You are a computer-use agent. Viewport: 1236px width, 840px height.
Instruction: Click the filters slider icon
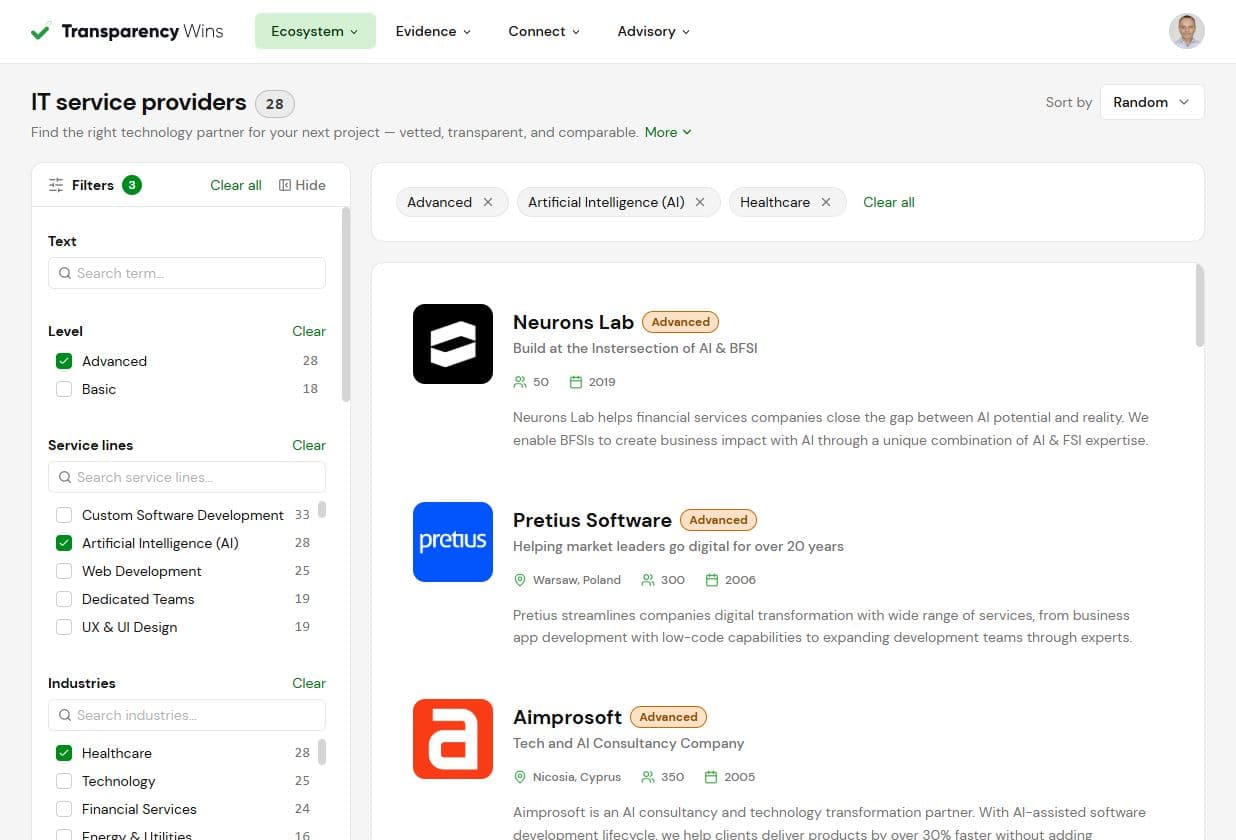pyautogui.click(x=56, y=185)
